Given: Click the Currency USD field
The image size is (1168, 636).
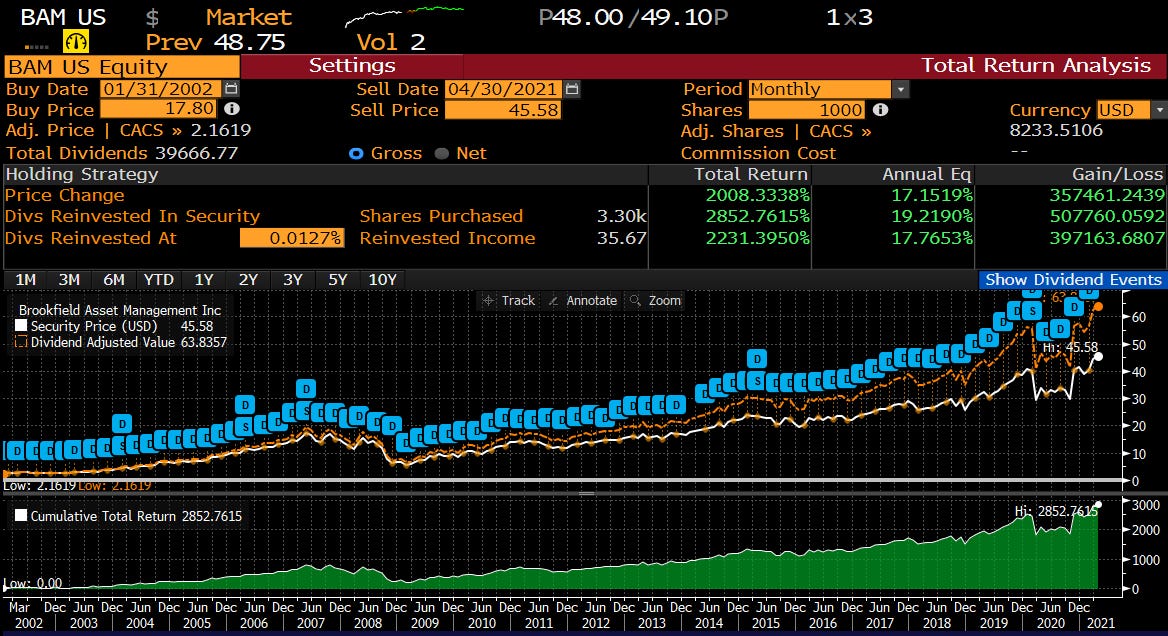Looking at the screenshot, I should 1123,110.
